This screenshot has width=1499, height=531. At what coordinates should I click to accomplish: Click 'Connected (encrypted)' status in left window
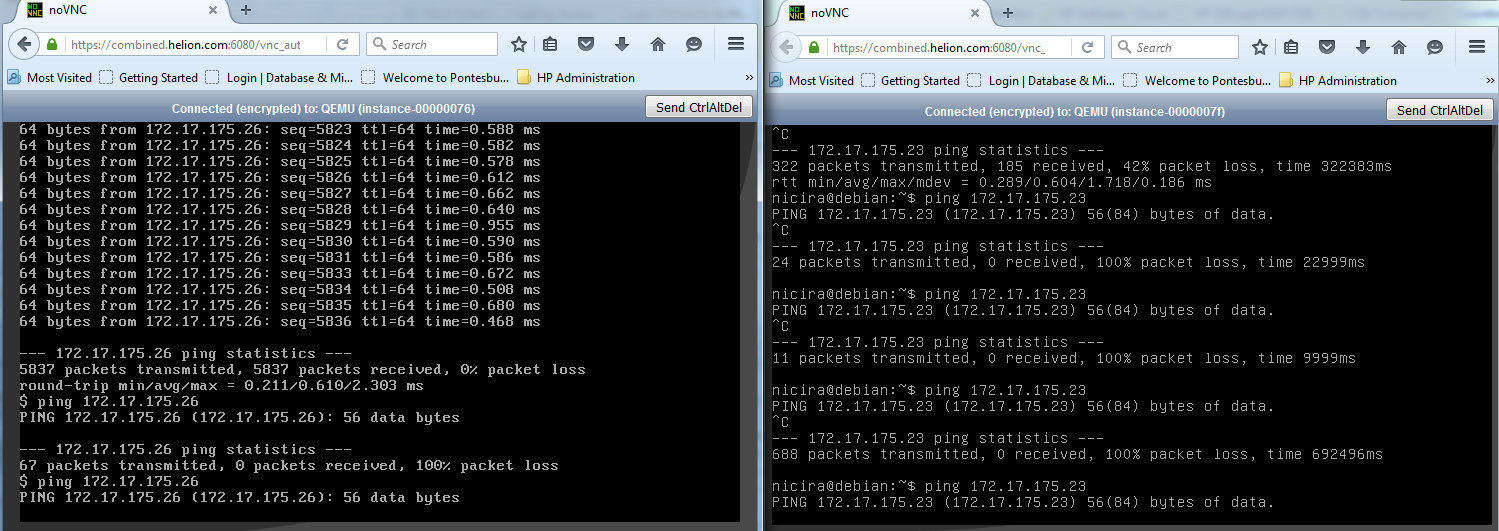[x=323, y=108]
